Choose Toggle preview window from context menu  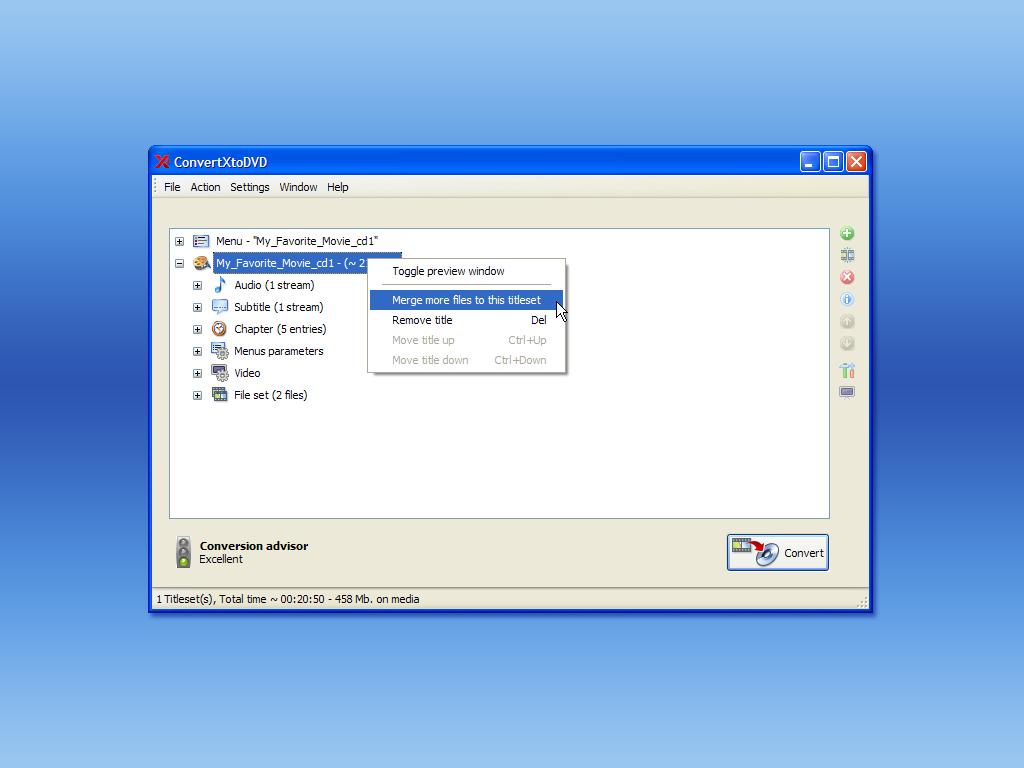466,271
